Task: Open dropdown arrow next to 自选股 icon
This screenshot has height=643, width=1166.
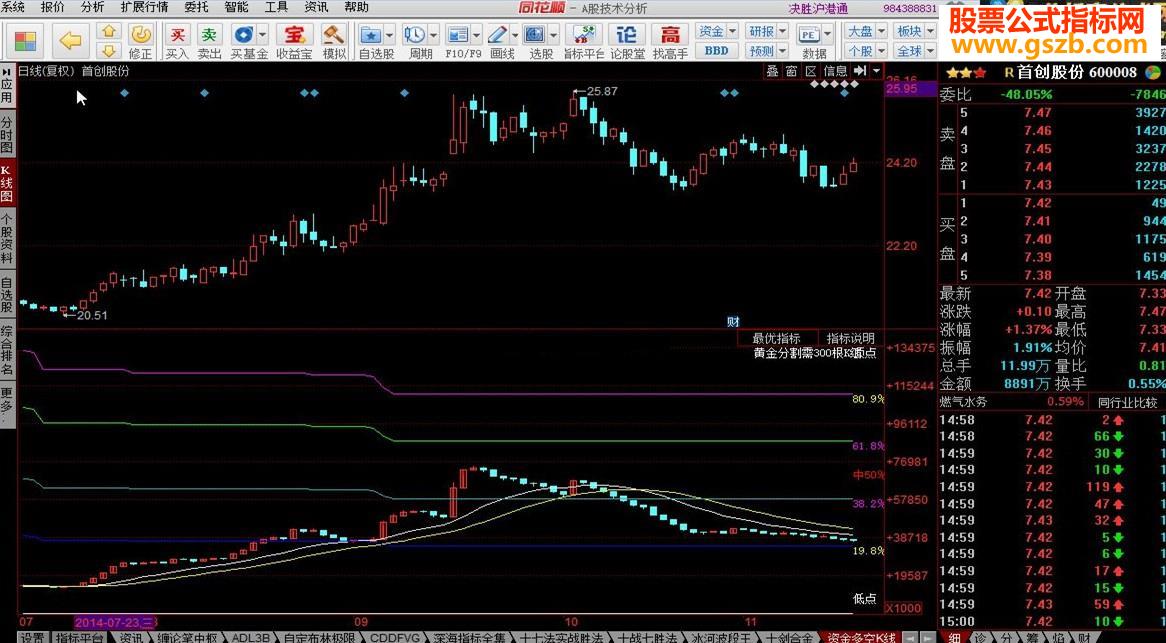Action: [x=389, y=33]
